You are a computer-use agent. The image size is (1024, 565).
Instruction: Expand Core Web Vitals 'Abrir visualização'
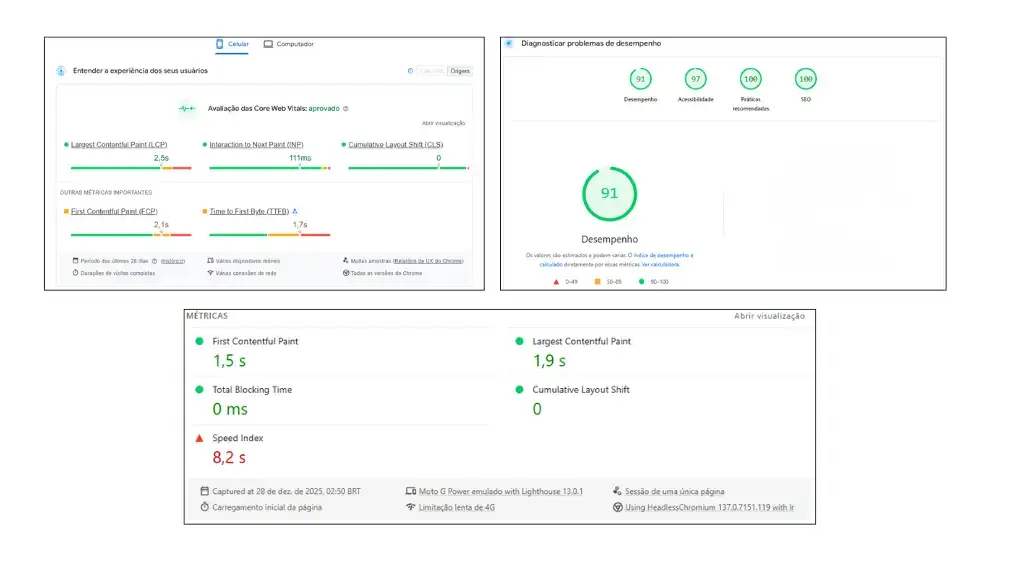click(443, 123)
